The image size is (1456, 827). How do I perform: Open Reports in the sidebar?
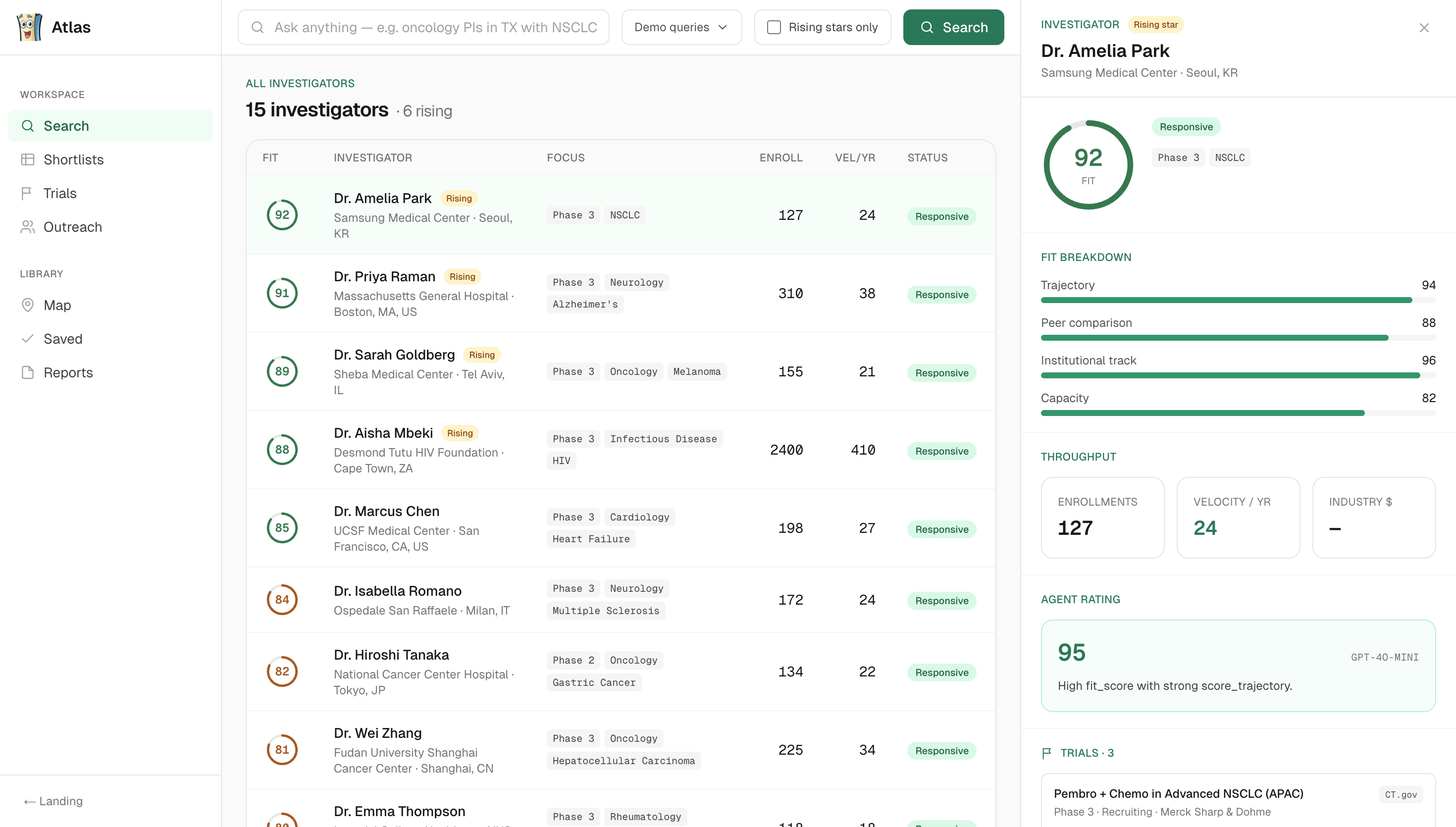pos(110,372)
